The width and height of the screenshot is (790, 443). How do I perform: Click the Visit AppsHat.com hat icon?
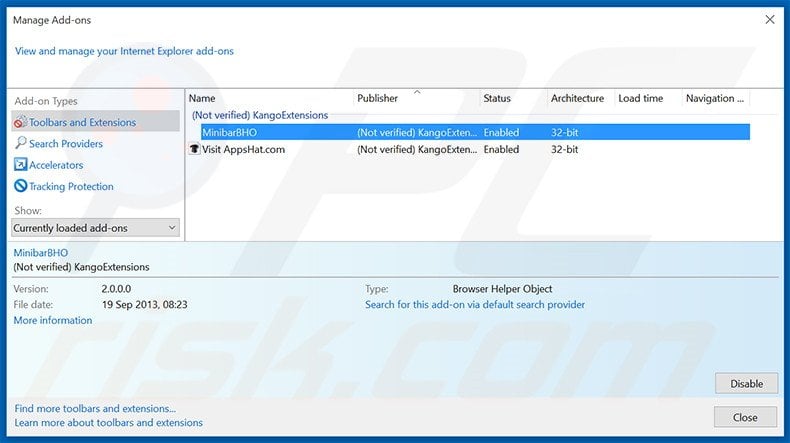click(x=194, y=149)
